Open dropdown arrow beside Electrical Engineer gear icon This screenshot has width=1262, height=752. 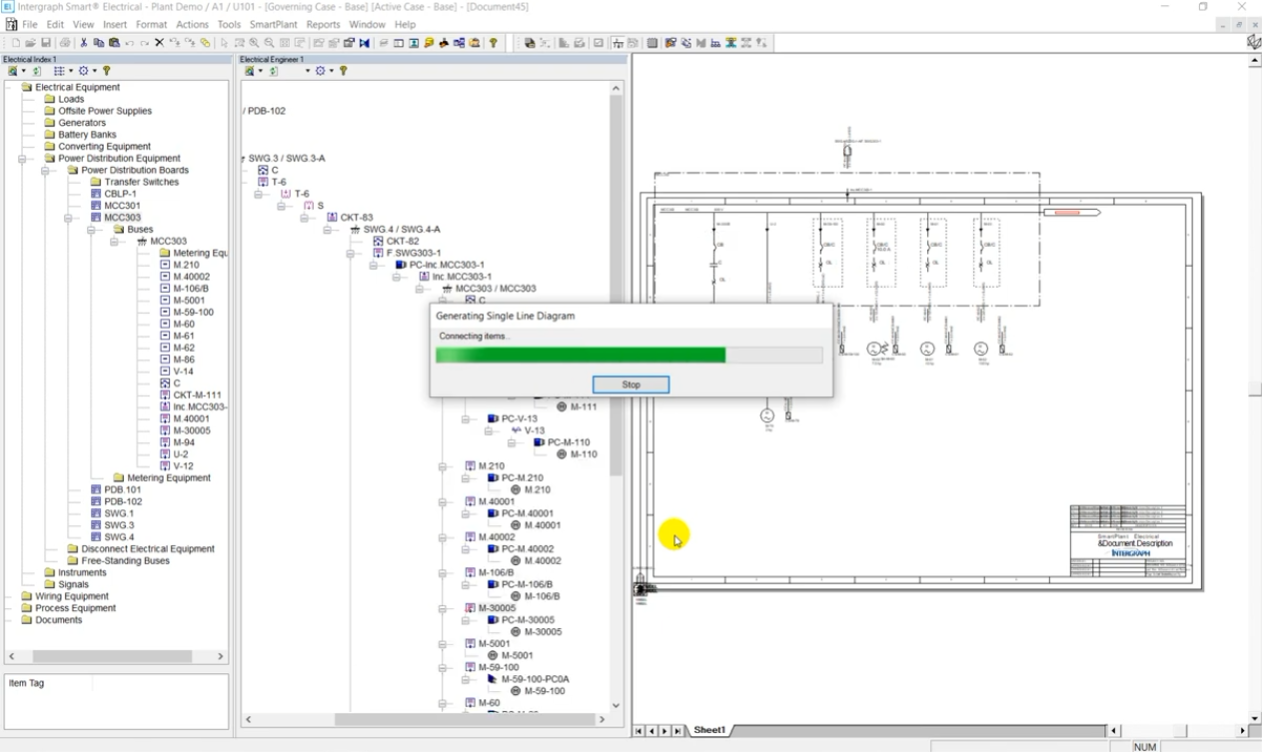[x=332, y=71]
